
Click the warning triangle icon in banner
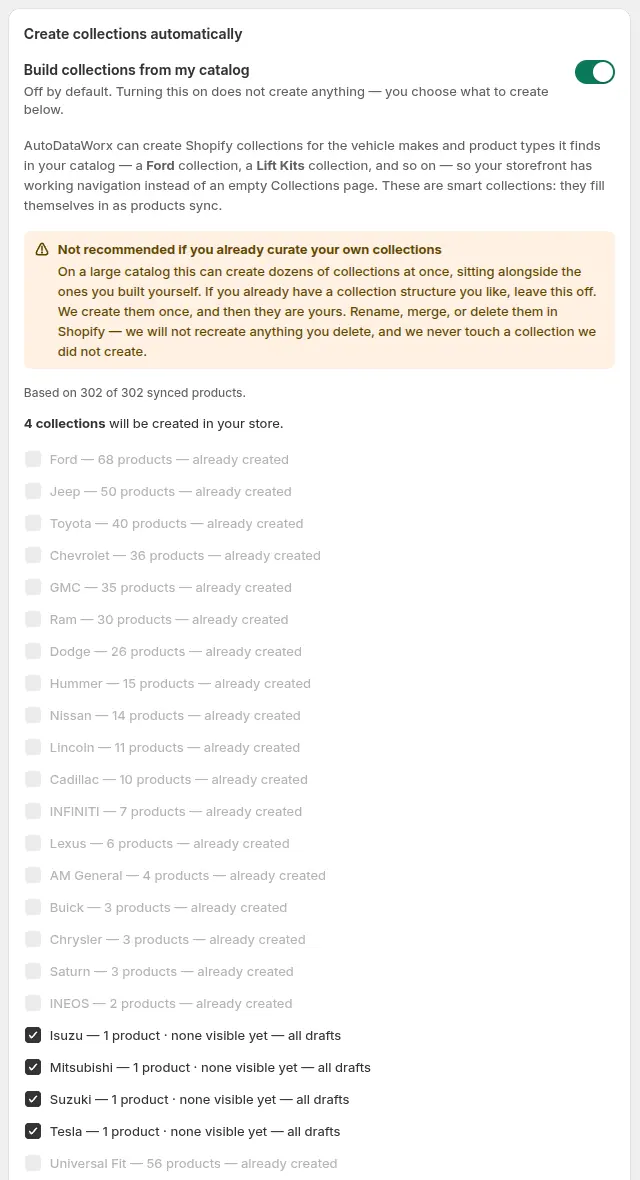pos(42,250)
